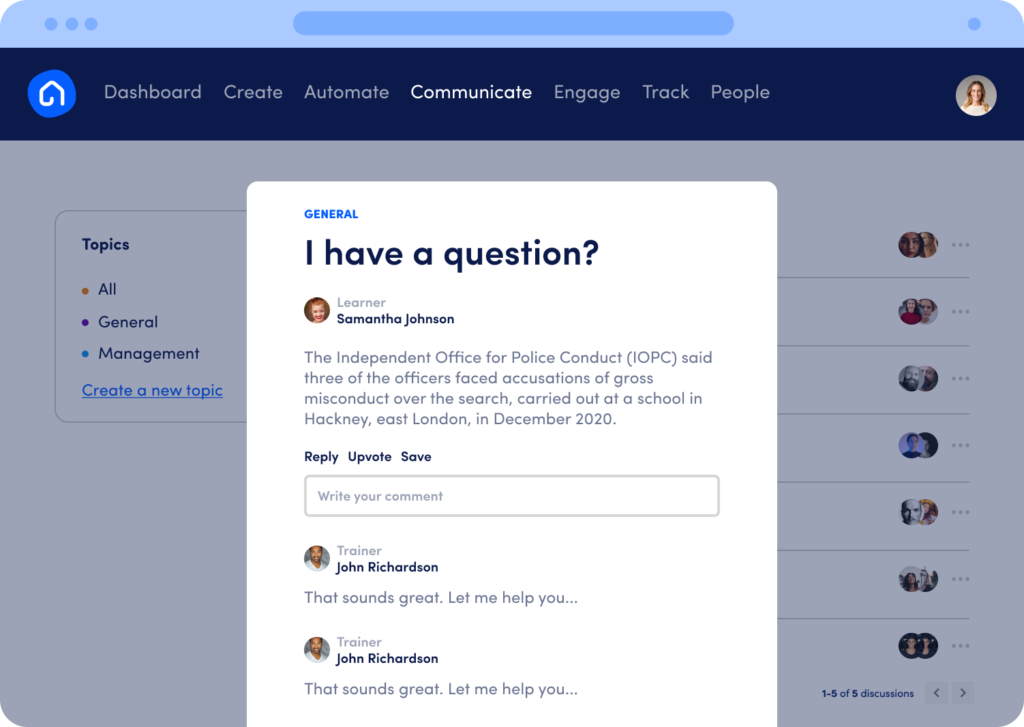Reply to Samantha's post
This screenshot has width=1024, height=727.
coord(321,457)
